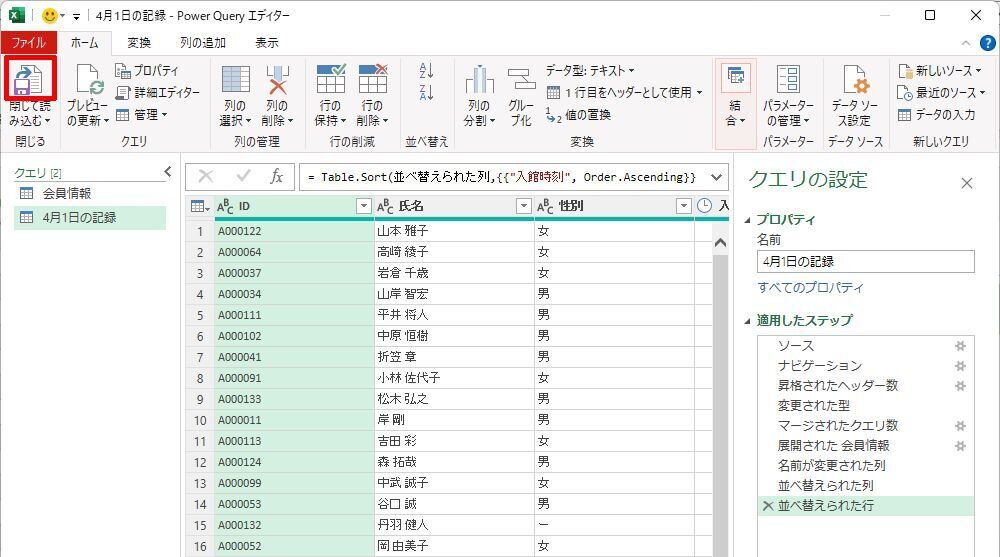This screenshot has width=1000, height=557.
Task: Open Split Column (列の分割)
Action: click(479, 94)
